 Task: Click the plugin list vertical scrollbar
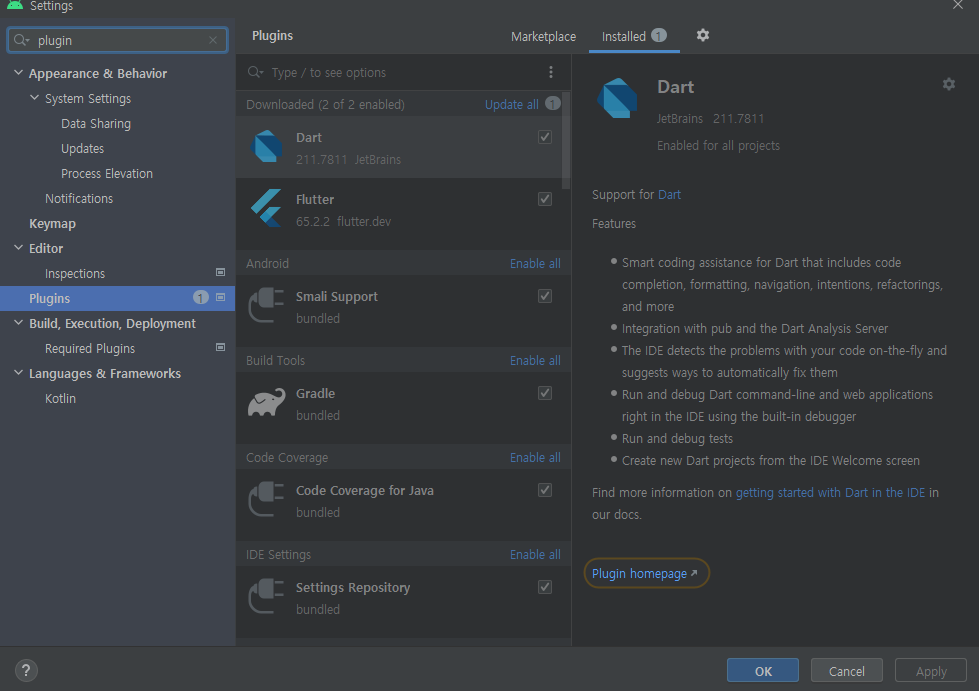click(566, 140)
